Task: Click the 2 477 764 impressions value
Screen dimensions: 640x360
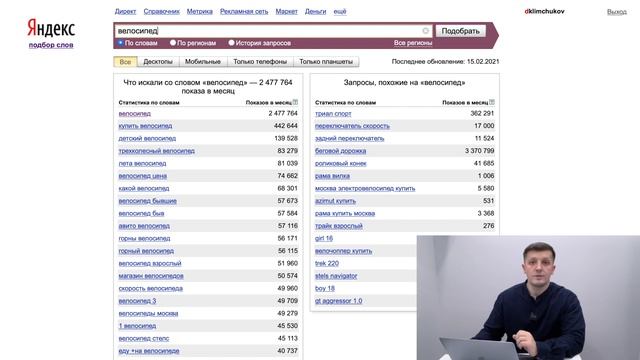Action: point(283,113)
